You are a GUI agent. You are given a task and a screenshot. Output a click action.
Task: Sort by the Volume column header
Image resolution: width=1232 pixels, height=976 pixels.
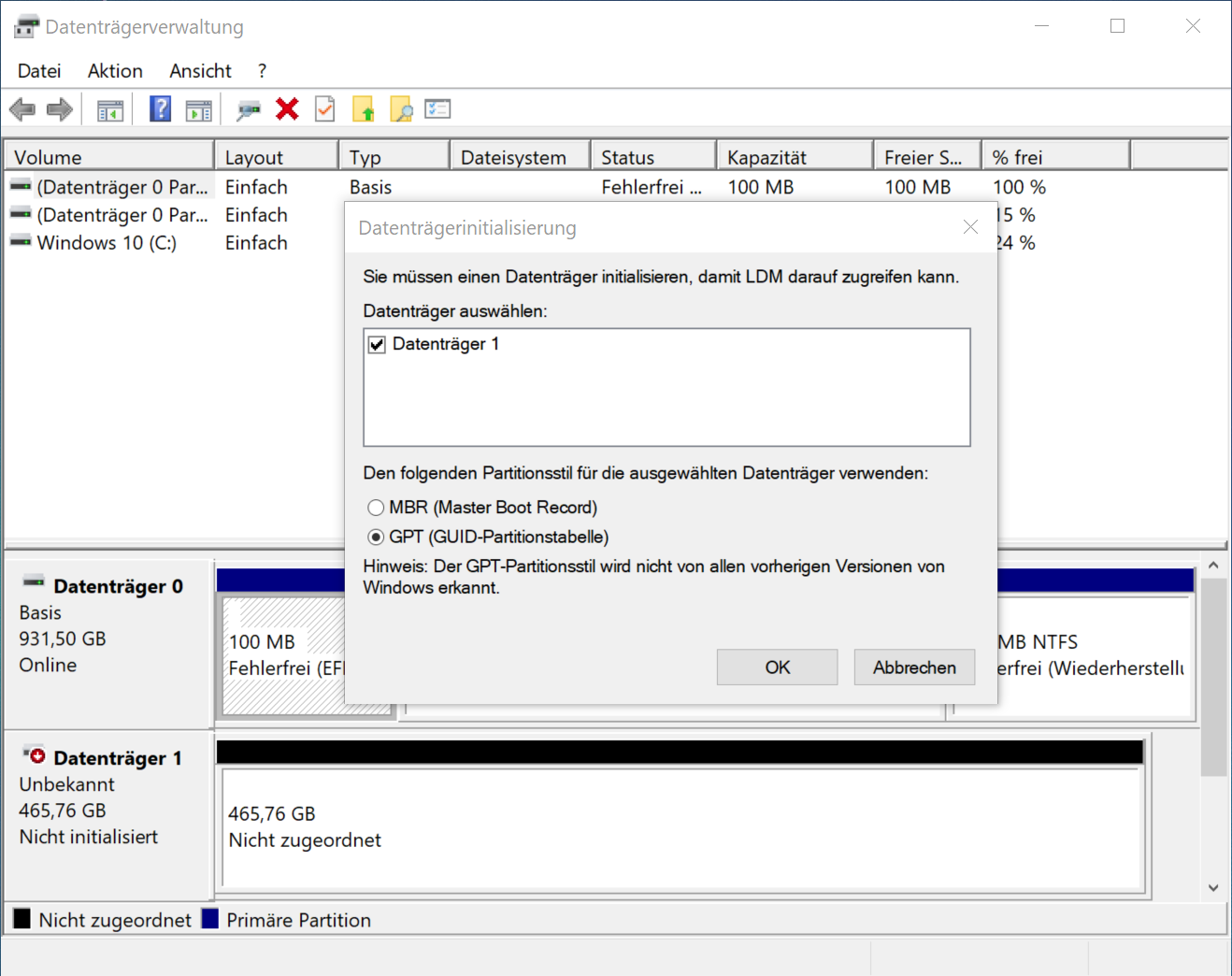(109, 157)
